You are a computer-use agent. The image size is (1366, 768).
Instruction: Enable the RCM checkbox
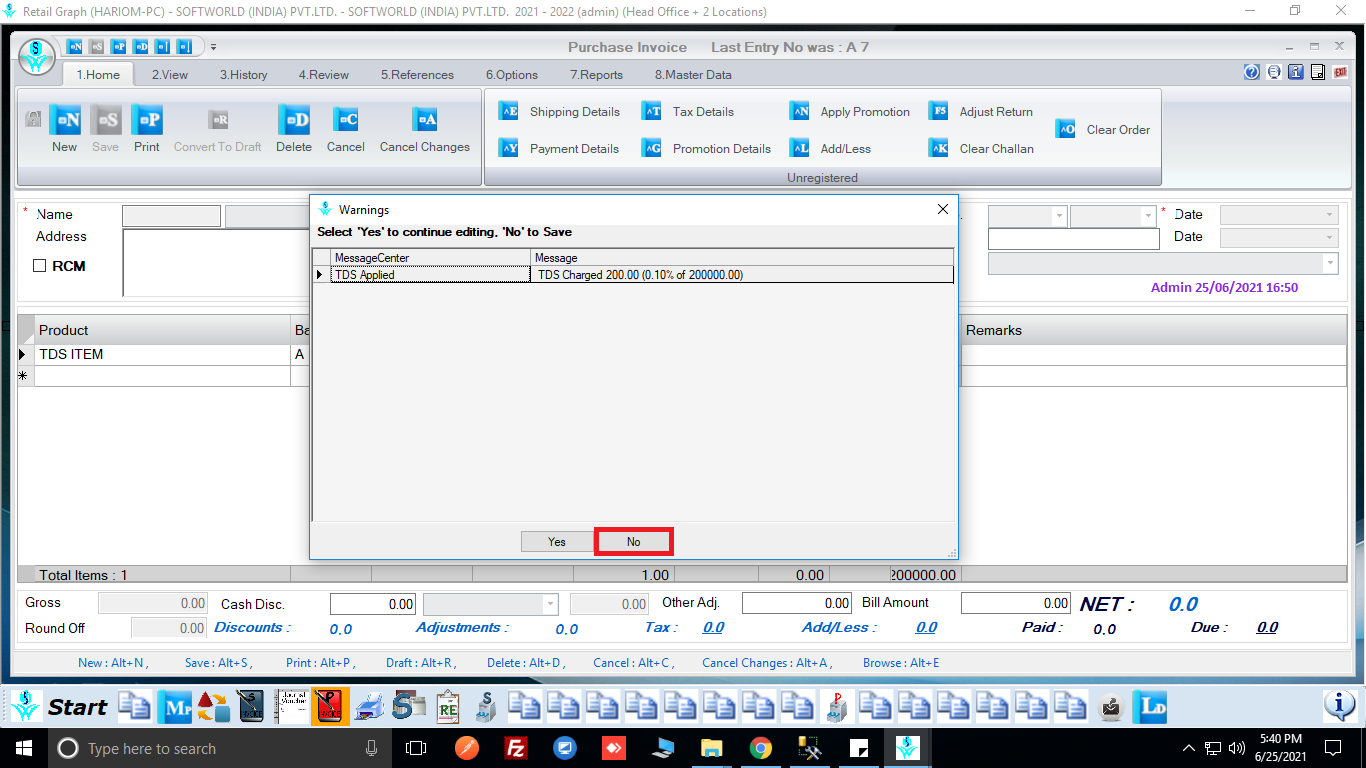[x=40, y=266]
